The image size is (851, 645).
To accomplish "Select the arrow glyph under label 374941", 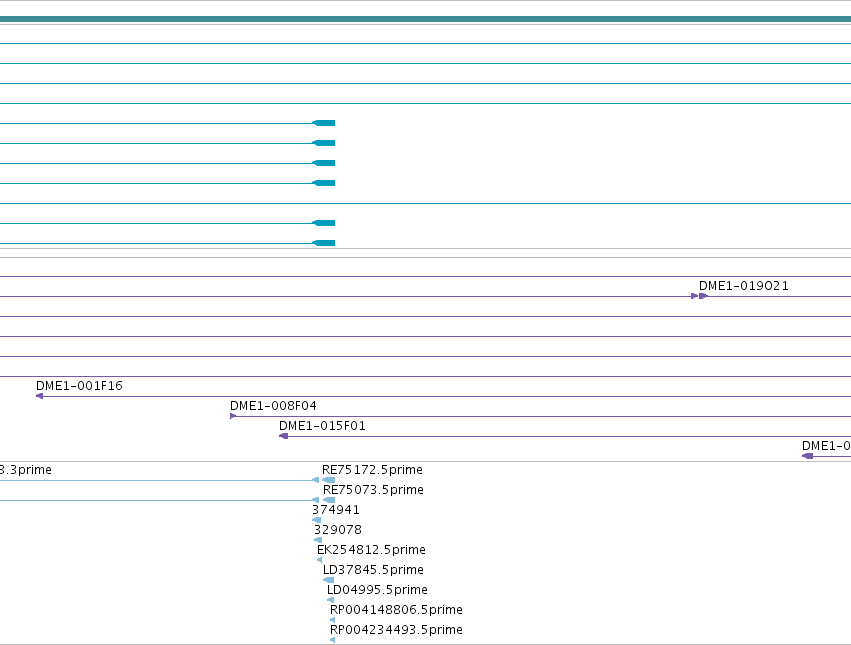I will coord(316,520).
